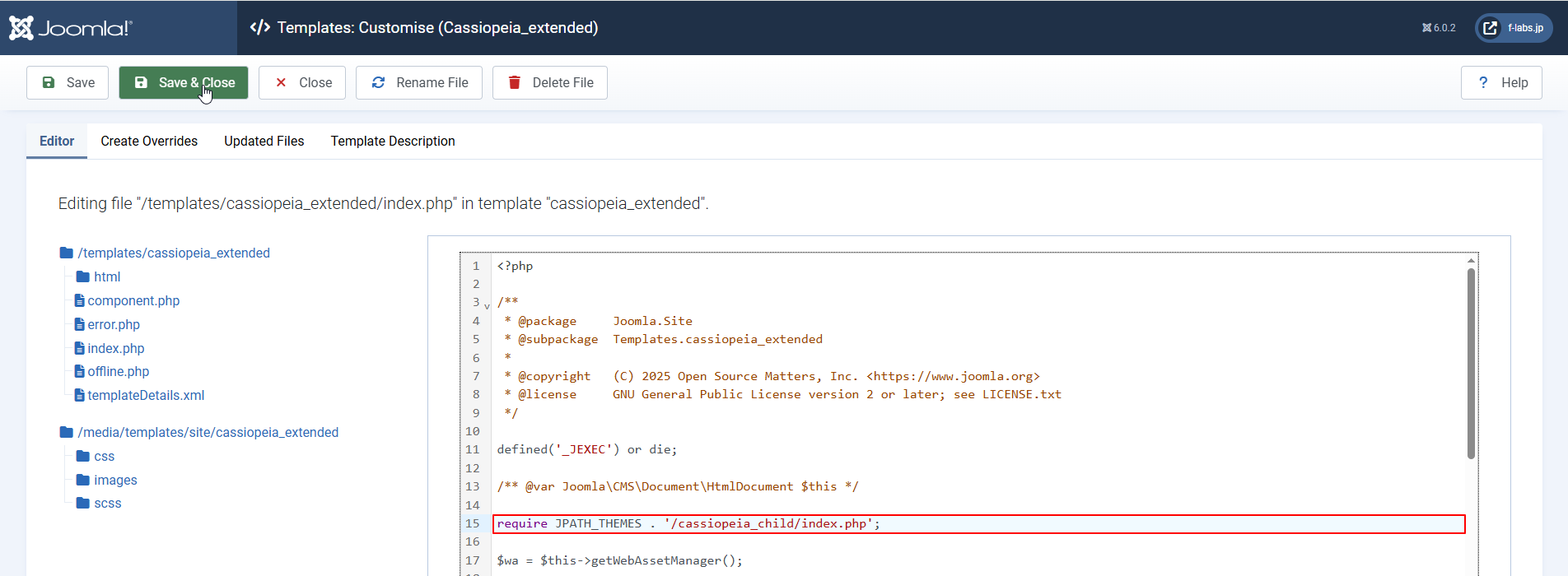Fold the comment block at line 3
This screenshot has height=576, width=1568.
click(x=487, y=305)
